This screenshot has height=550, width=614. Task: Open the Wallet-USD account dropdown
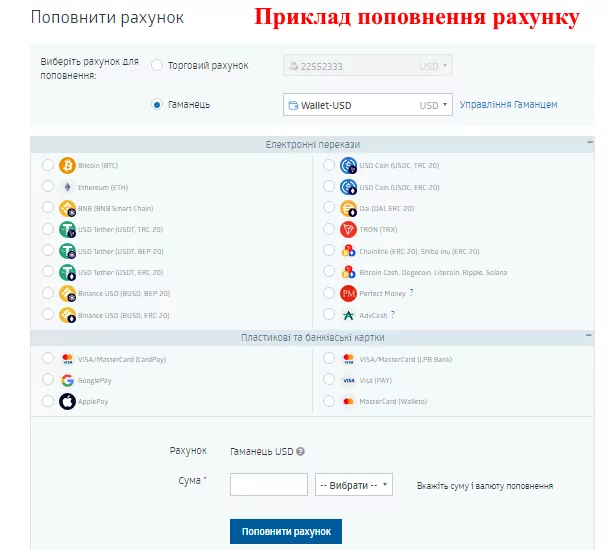[x=368, y=105]
